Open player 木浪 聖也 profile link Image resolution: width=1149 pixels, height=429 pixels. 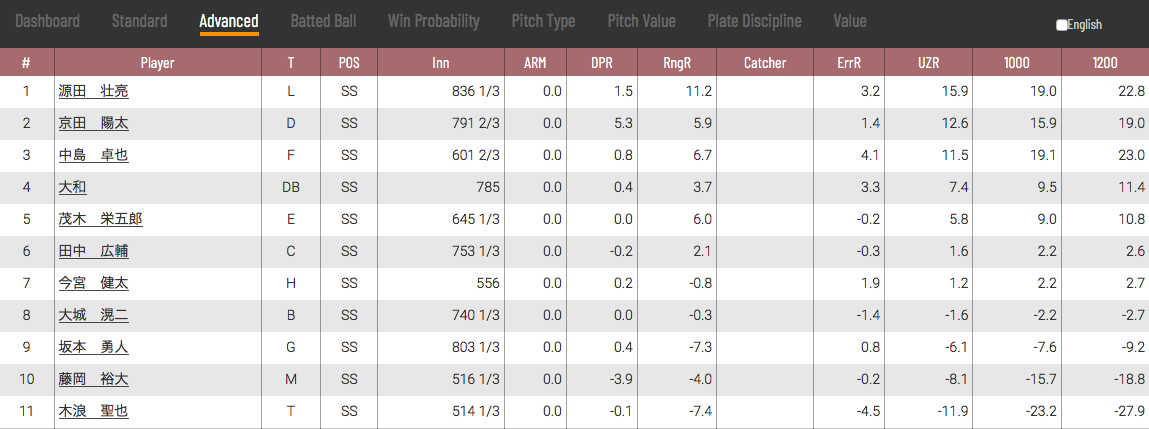coord(94,411)
